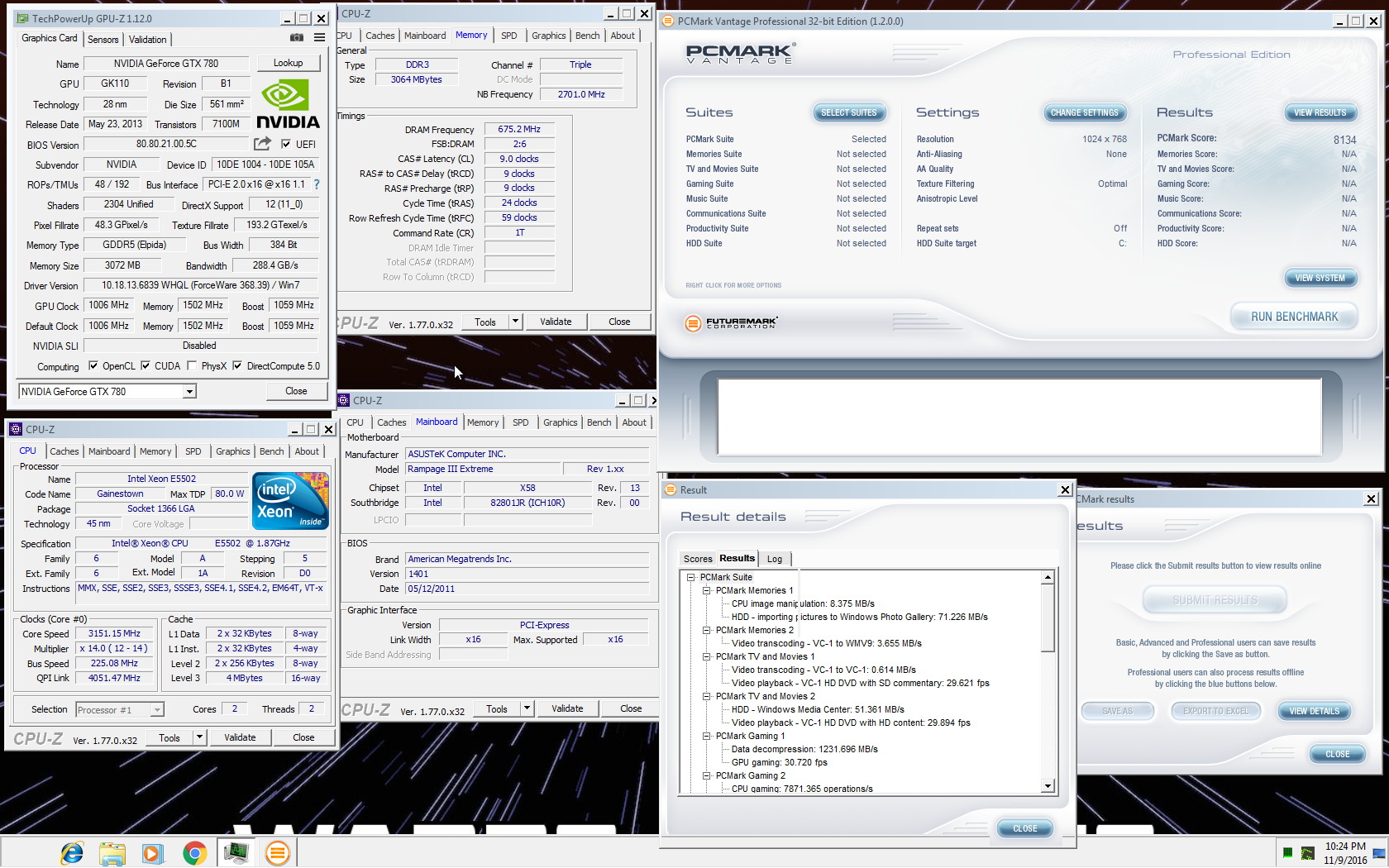Click the VIEW RESULTS button
This screenshot has height=868, width=1389.
(x=1320, y=112)
